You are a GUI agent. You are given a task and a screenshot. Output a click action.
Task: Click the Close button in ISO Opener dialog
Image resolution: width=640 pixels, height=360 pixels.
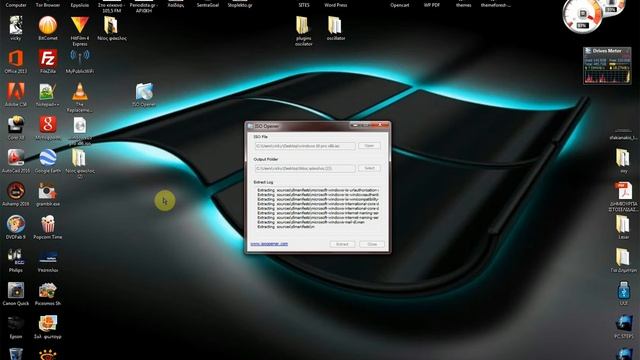(x=372, y=244)
